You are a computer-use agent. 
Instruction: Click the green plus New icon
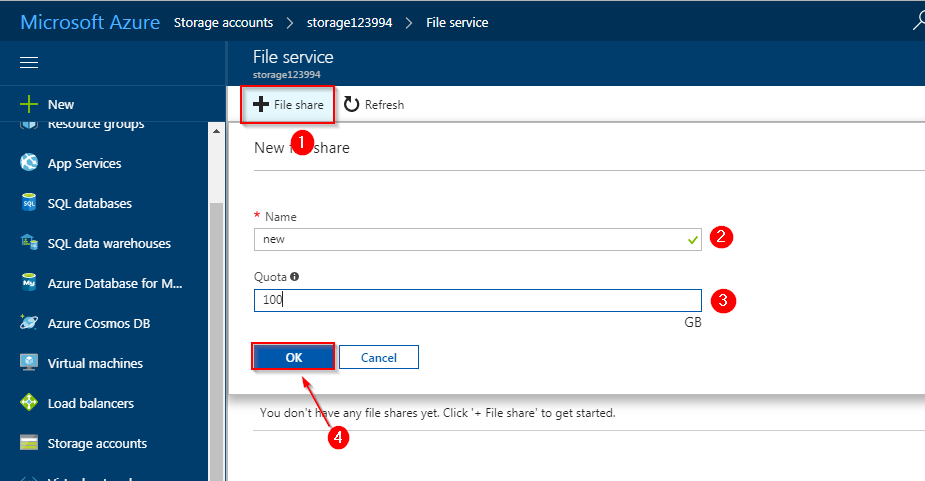click(29, 104)
